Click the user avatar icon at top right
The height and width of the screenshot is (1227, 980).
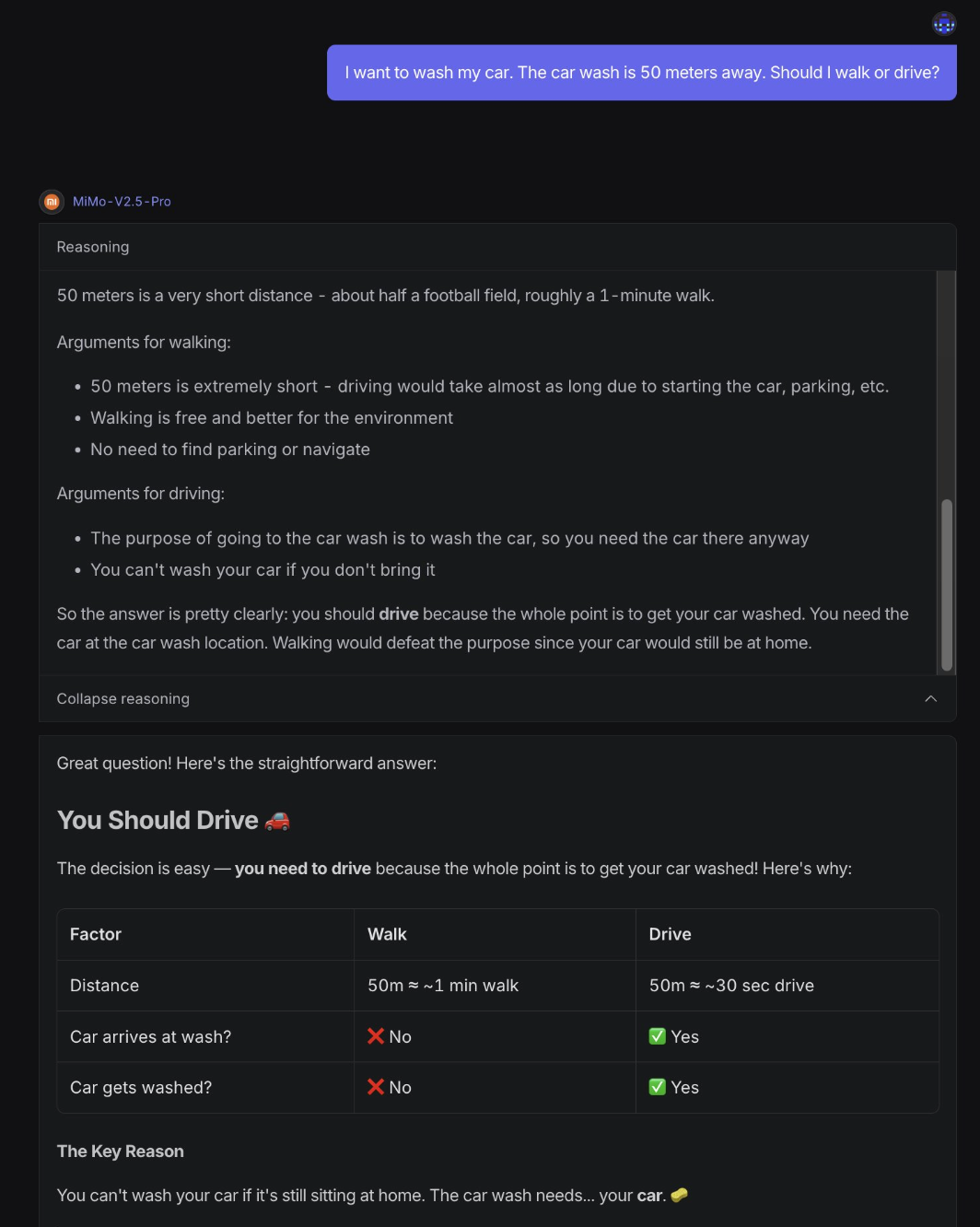pos(944,23)
